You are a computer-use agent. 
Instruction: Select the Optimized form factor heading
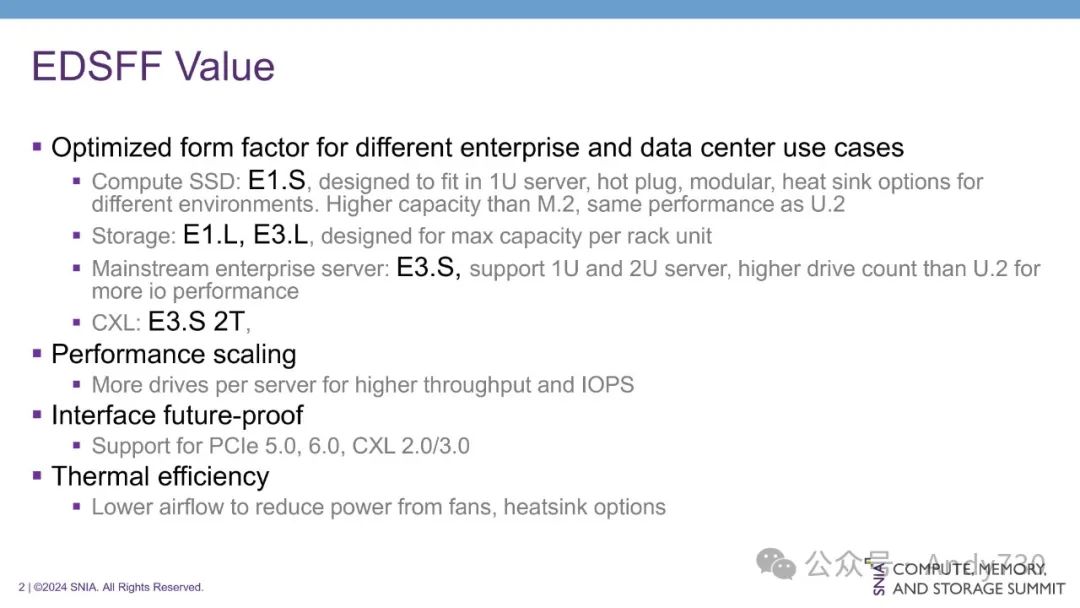pos(477,148)
